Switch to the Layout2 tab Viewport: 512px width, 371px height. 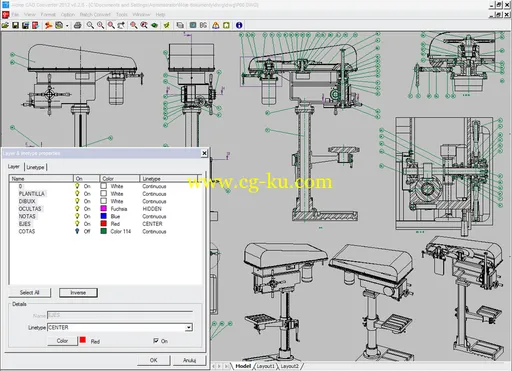pyautogui.click(x=289, y=366)
